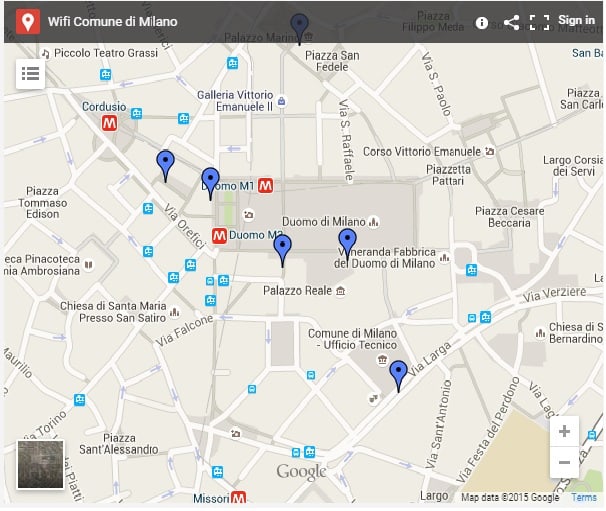The width and height of the screenshot is (606, 511).
Task: Click the Via Orefici street label
Action: coord(184,226)
